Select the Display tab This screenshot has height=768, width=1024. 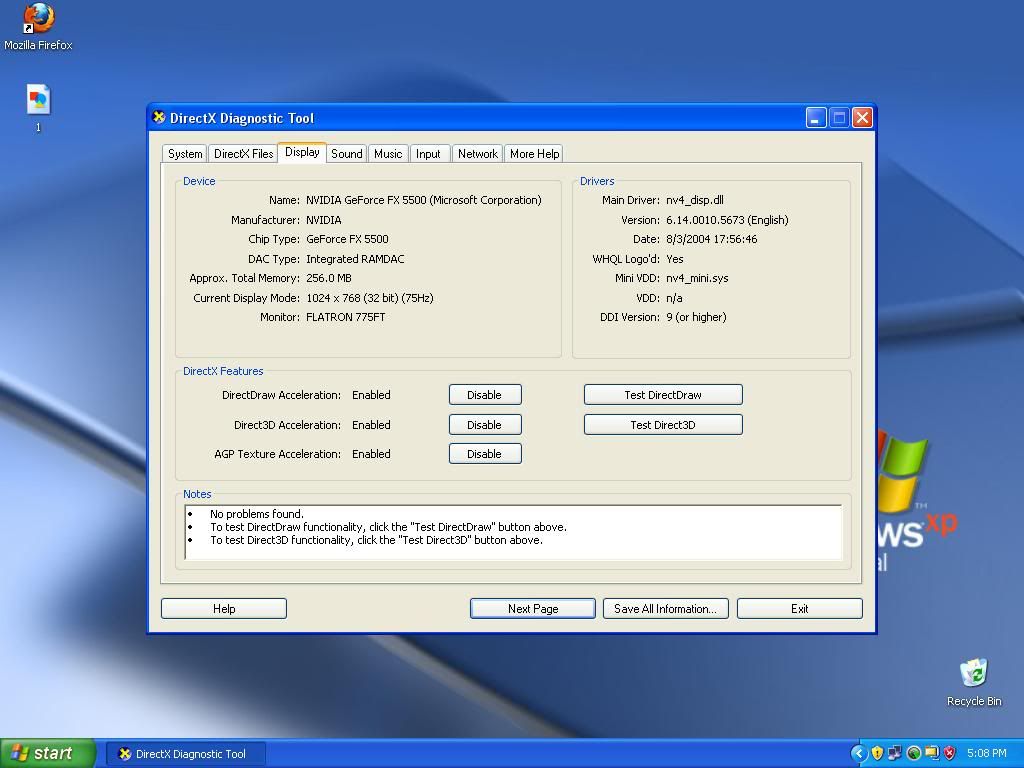302,152
